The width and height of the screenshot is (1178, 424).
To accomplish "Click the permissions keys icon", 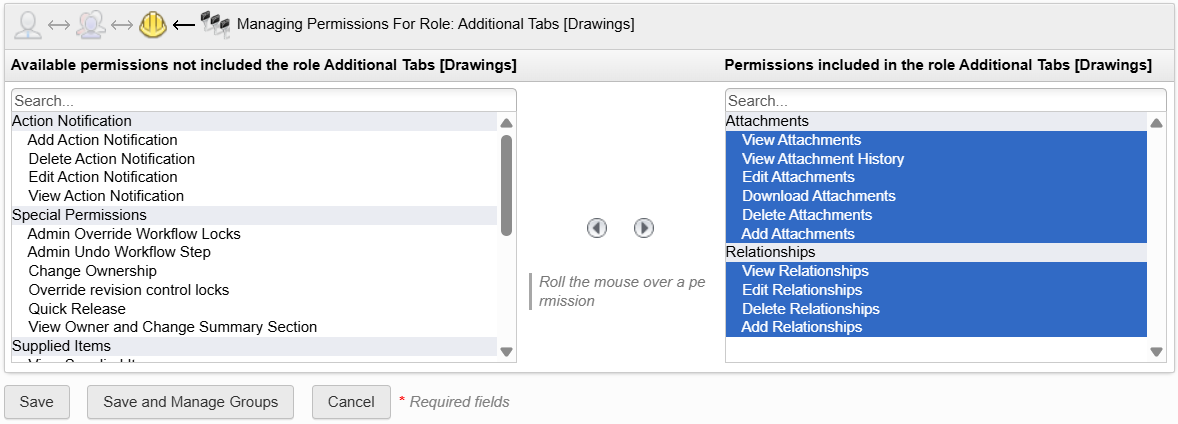I will (x=215, y=23).
